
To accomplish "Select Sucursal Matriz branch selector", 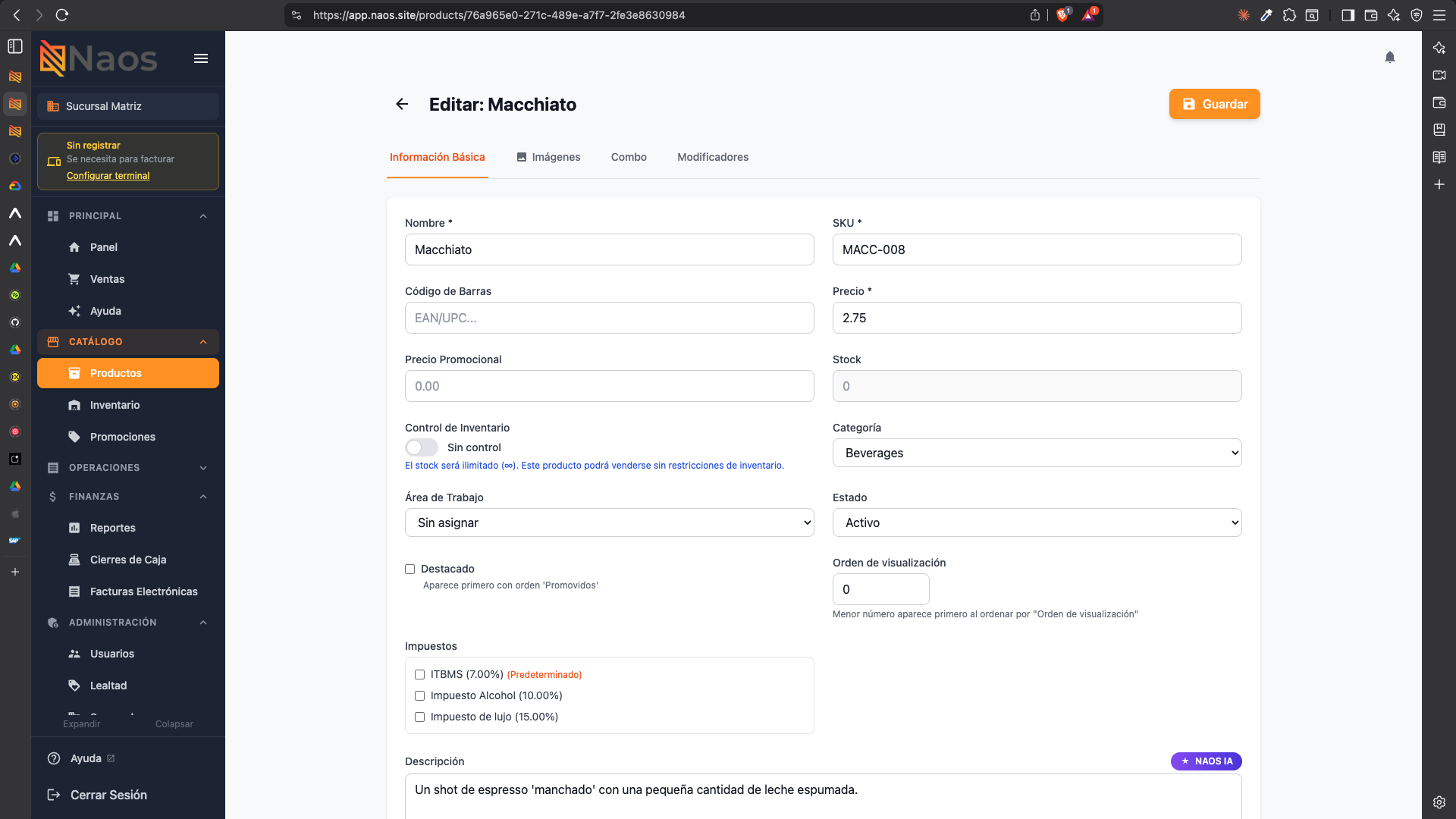I will tap(128, 106).
